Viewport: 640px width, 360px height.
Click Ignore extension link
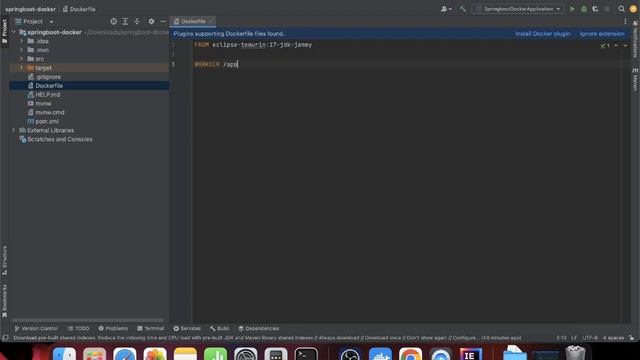602,34
